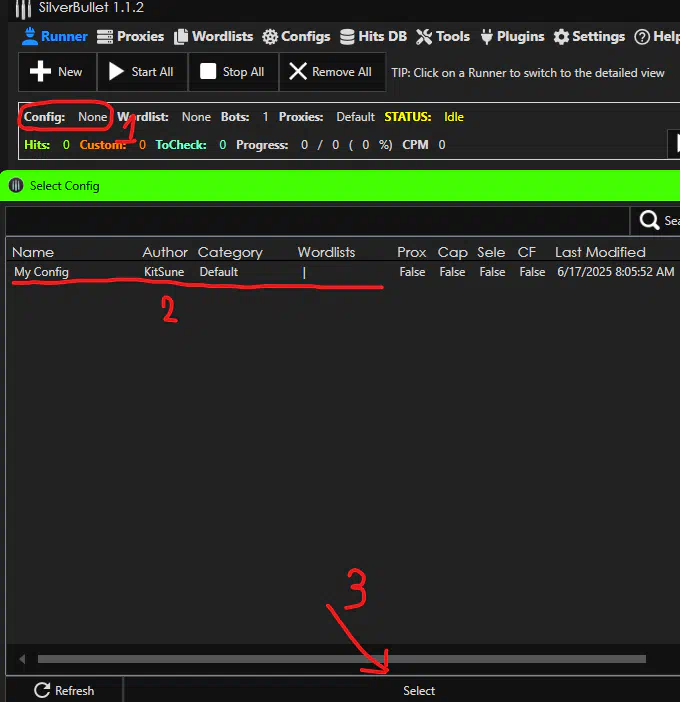
Task: Click the magnifier search icon
Action: tap(649, 220)
